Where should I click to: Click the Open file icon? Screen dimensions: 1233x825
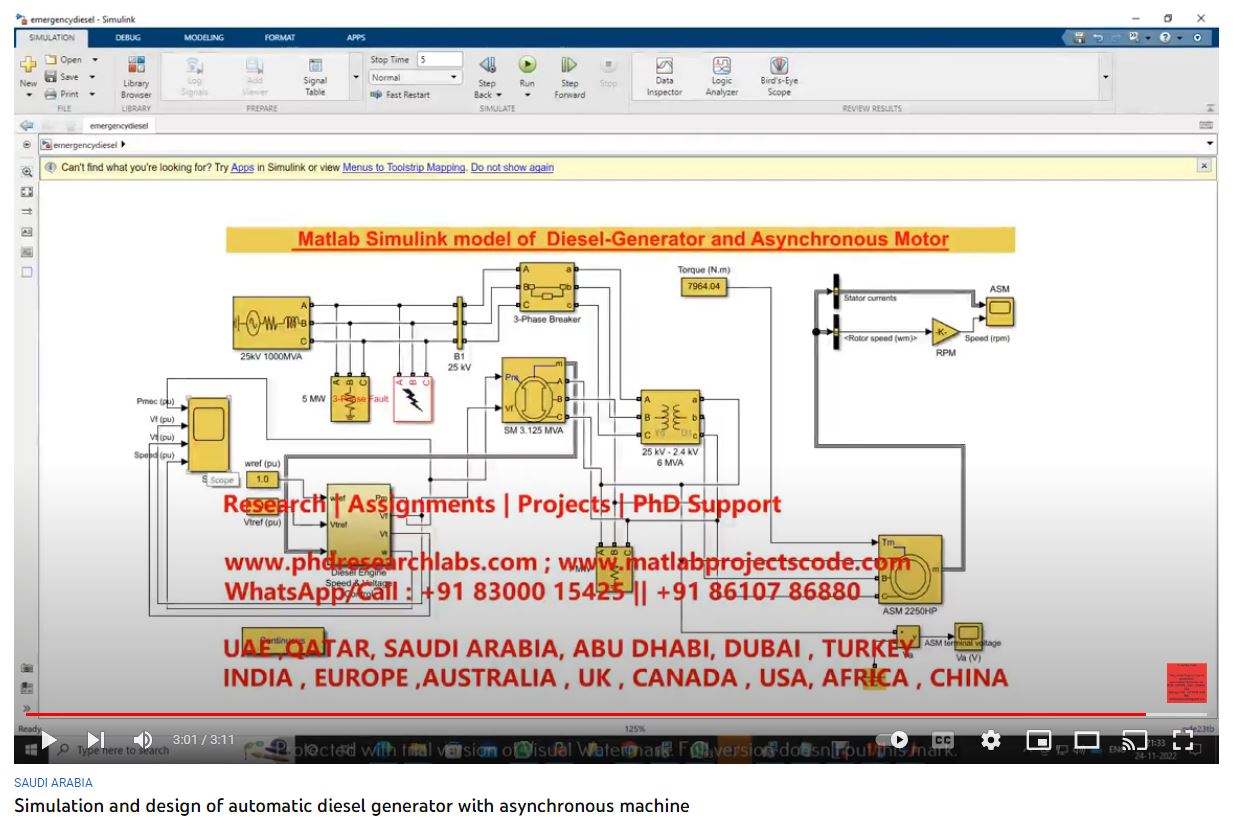[x=50, y=60]
